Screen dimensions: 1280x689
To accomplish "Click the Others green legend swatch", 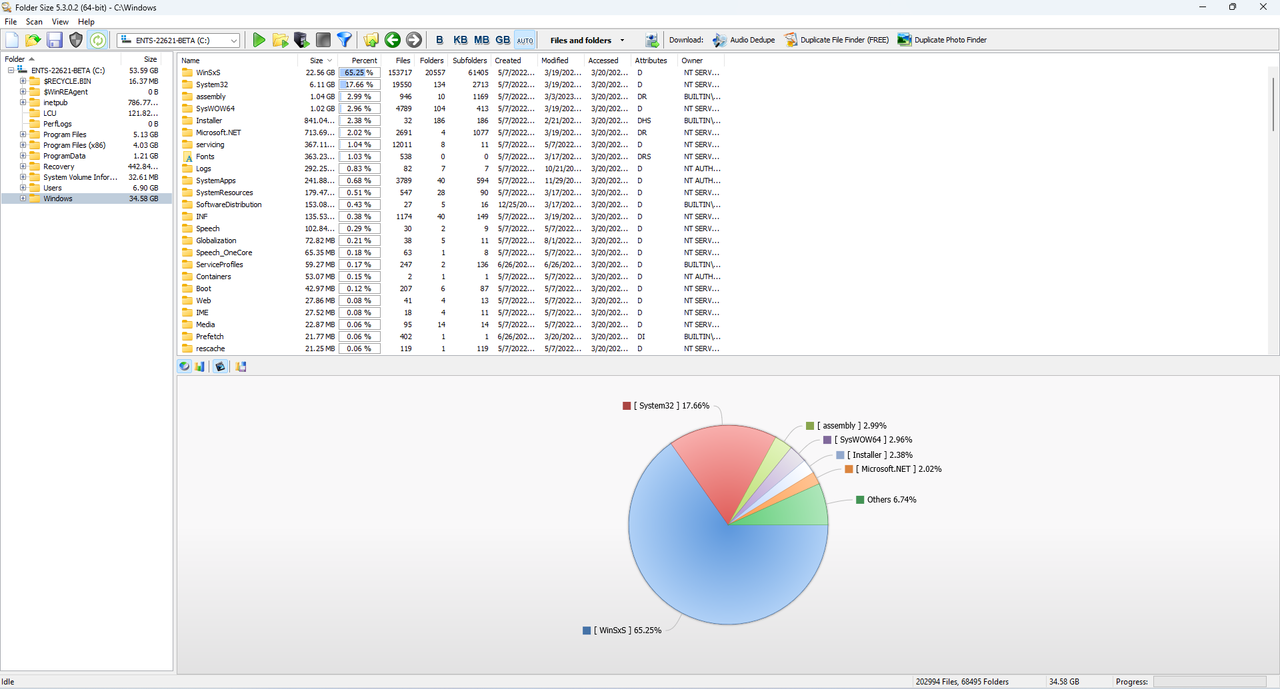I will point(860,499).
